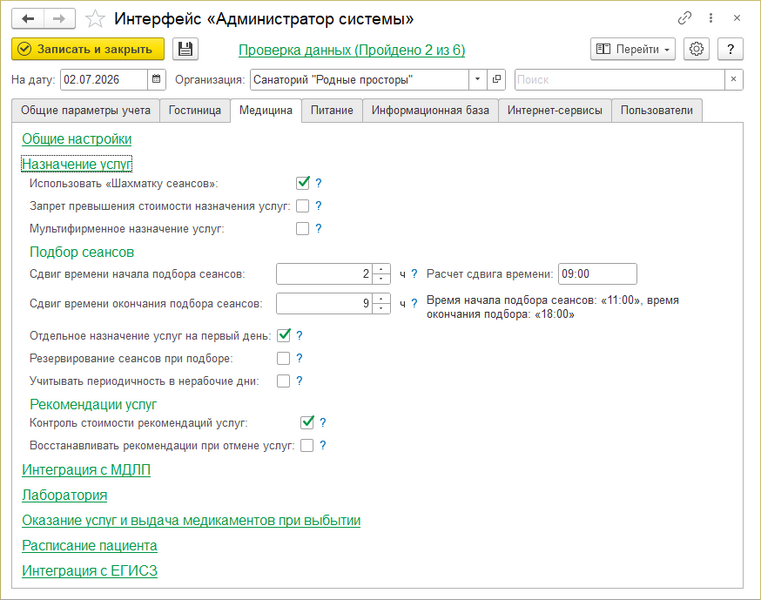
Task: Open the «Интернет-сервисы» tab
Action: (x=555, y=111)
